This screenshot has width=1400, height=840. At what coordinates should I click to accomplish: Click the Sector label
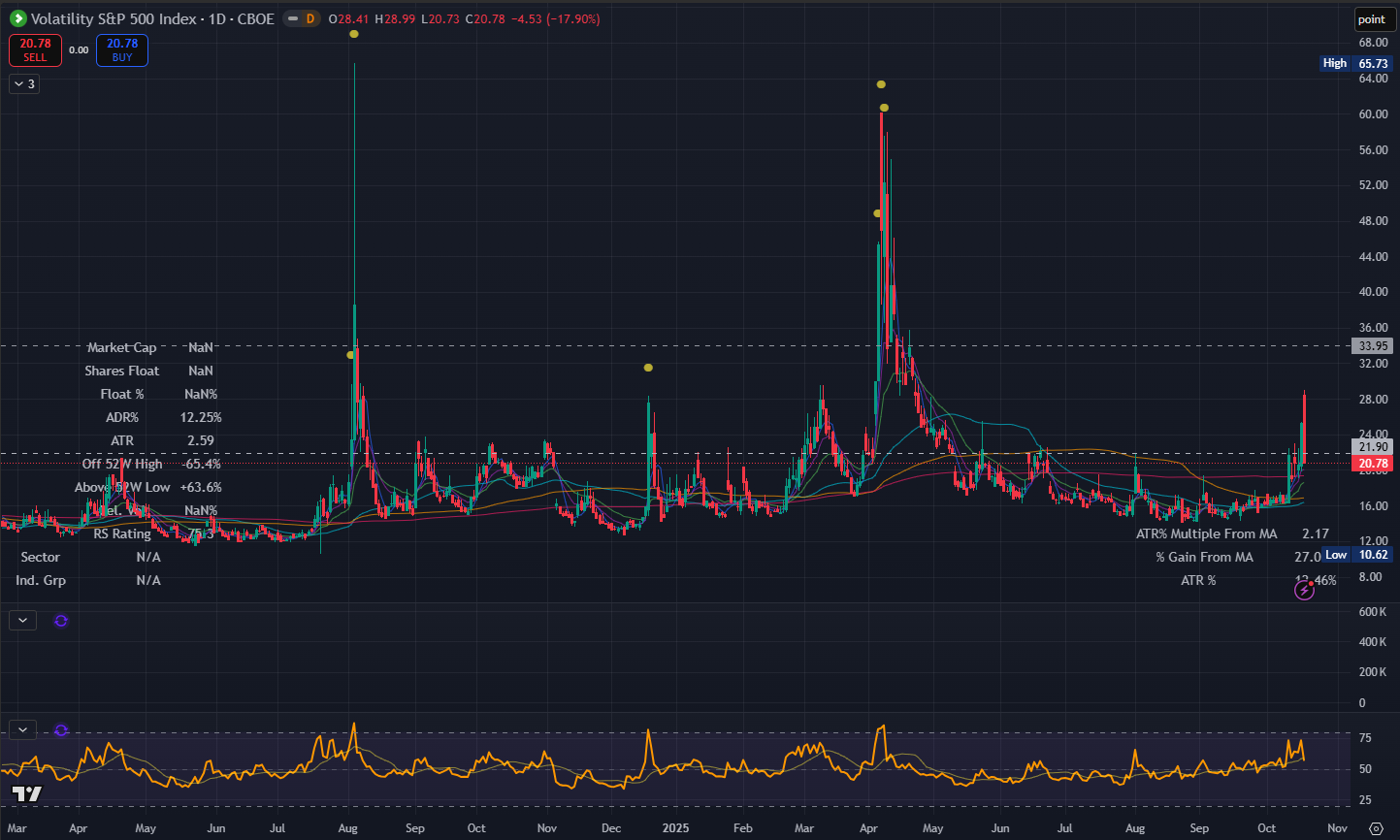click(41, 557)
